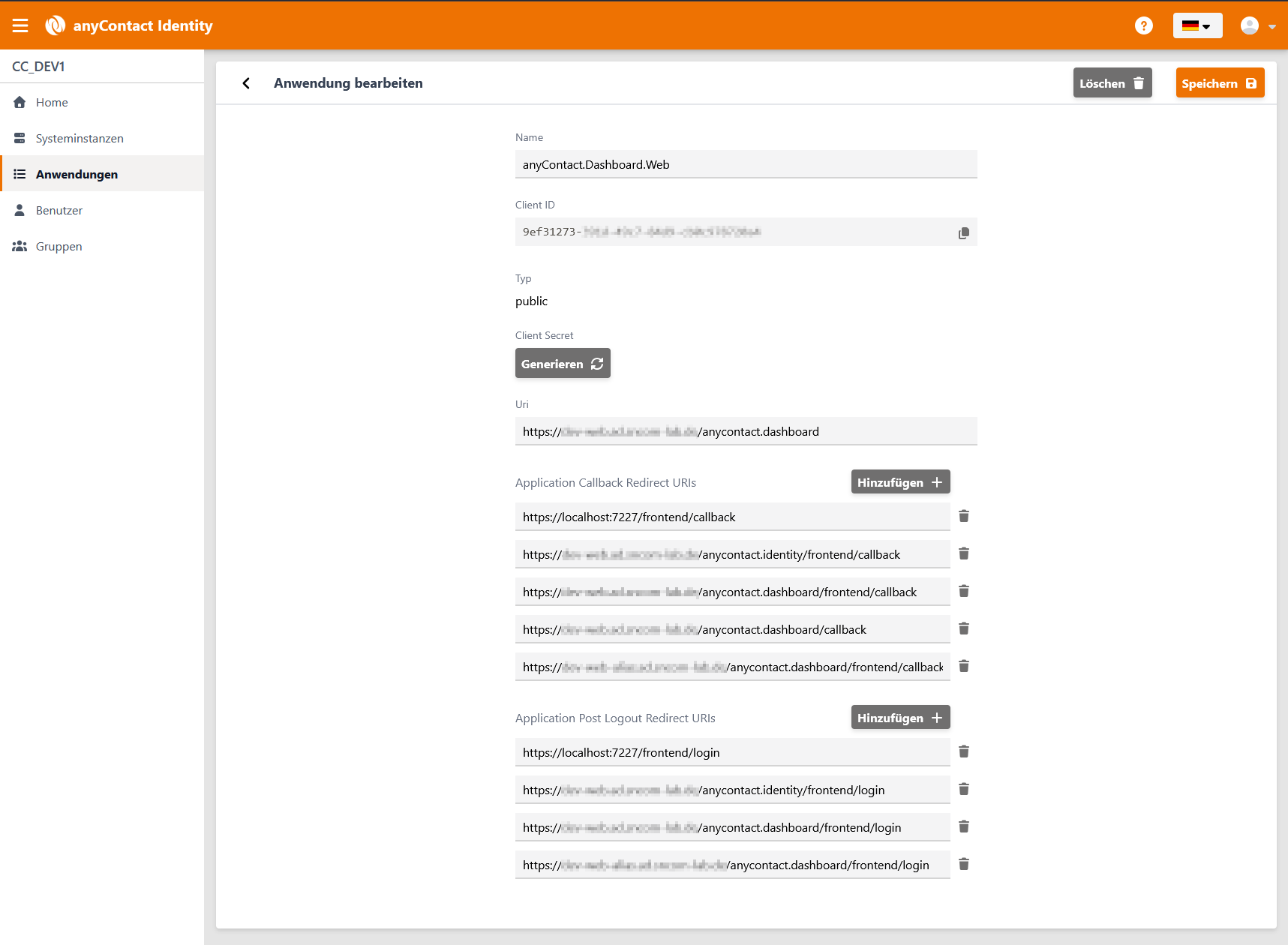Open Gruppen in the sidebar
Image resolution: width=1288 pixels, height=945 pixels.
point(102,246)
